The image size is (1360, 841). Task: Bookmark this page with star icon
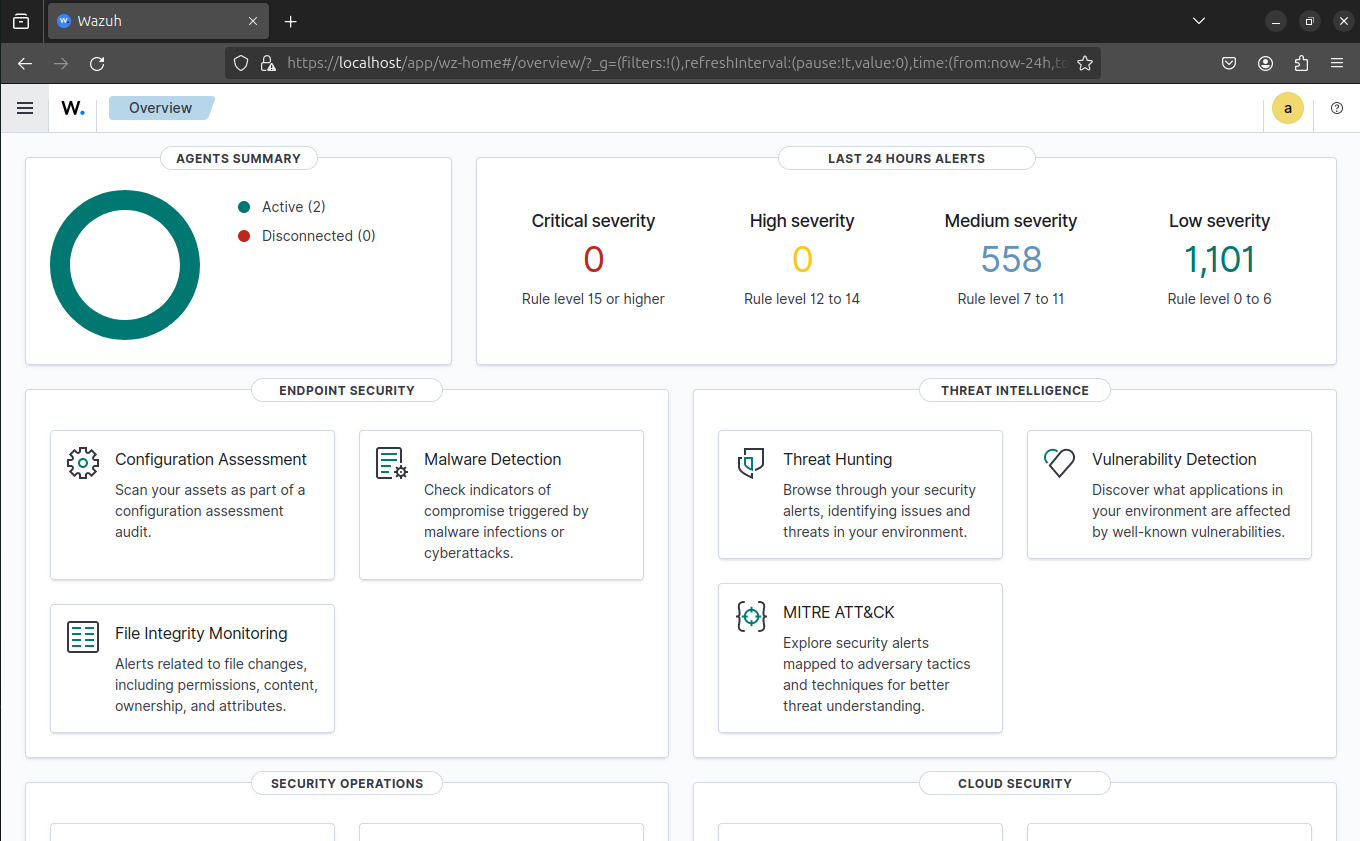(1084, 63)
